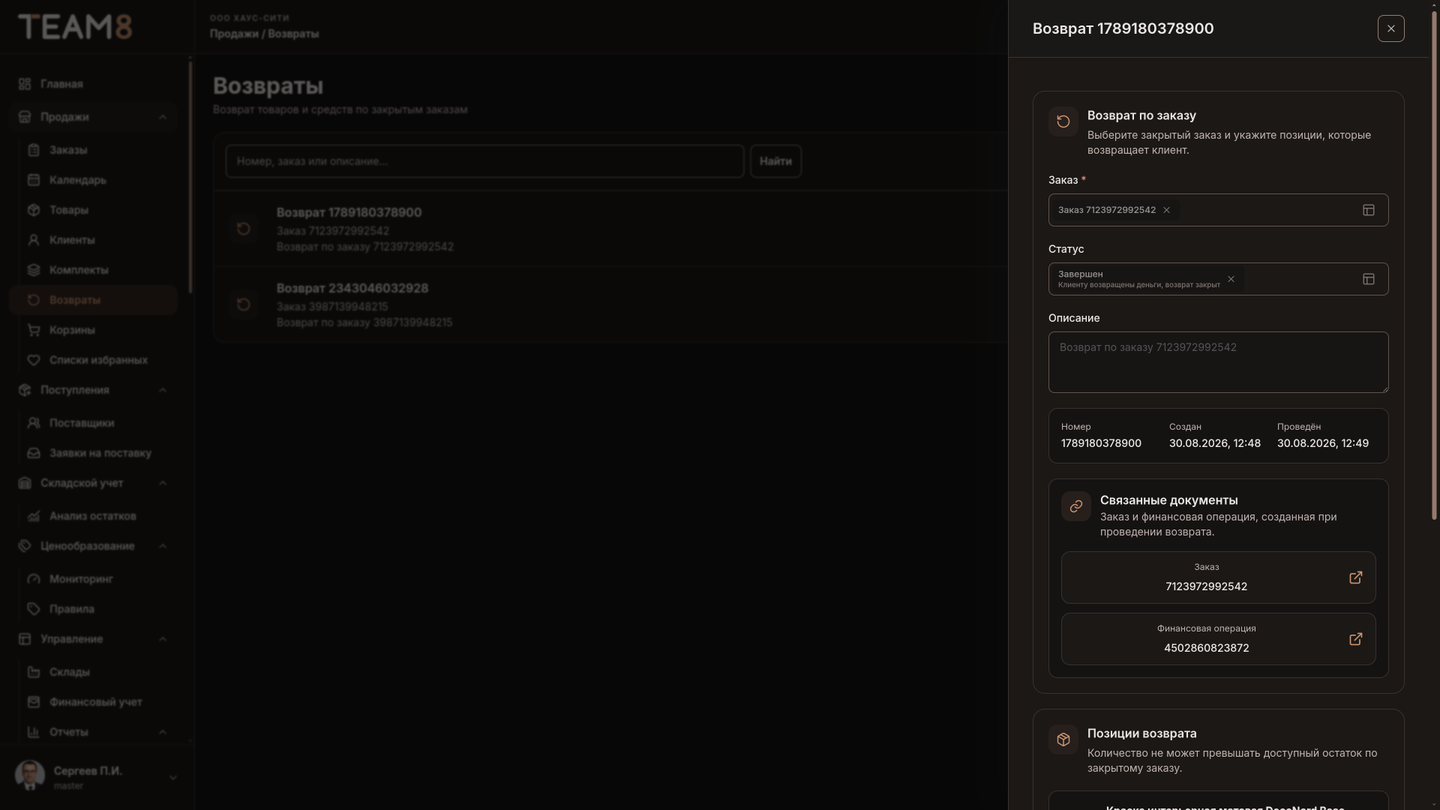This screenshot has width=1440, height=810.
Task: Open Анализ остатков sidebar item
Action: (x=93, y=516)
